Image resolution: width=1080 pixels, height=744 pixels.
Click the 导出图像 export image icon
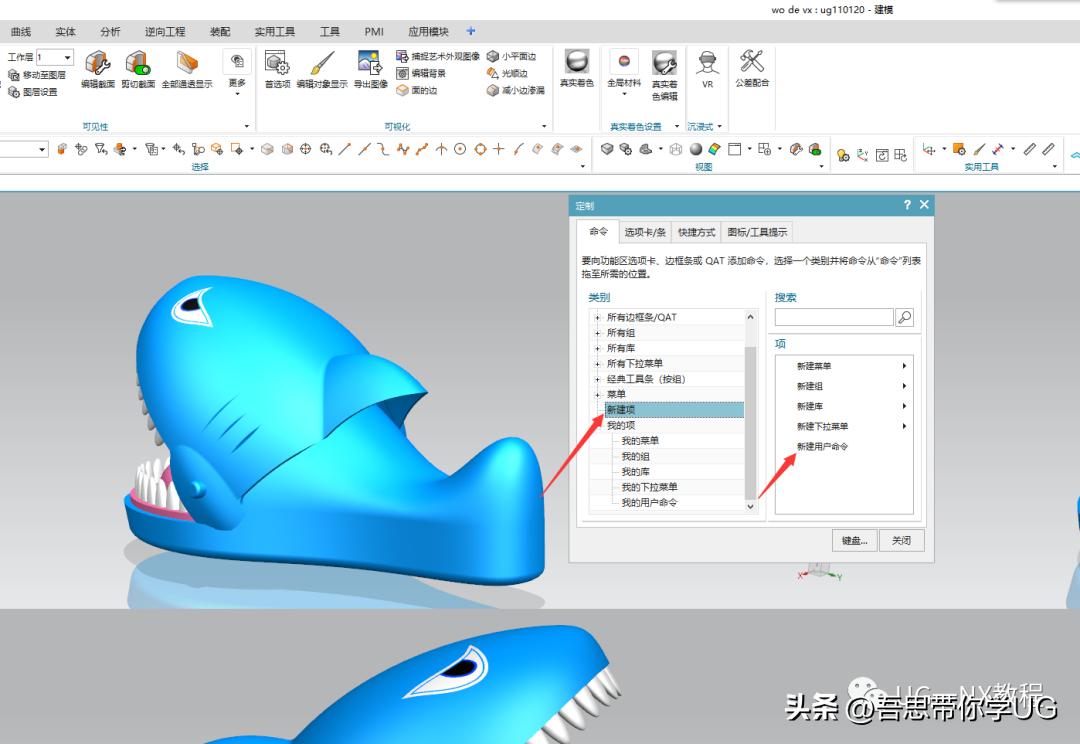click(370, 66)
